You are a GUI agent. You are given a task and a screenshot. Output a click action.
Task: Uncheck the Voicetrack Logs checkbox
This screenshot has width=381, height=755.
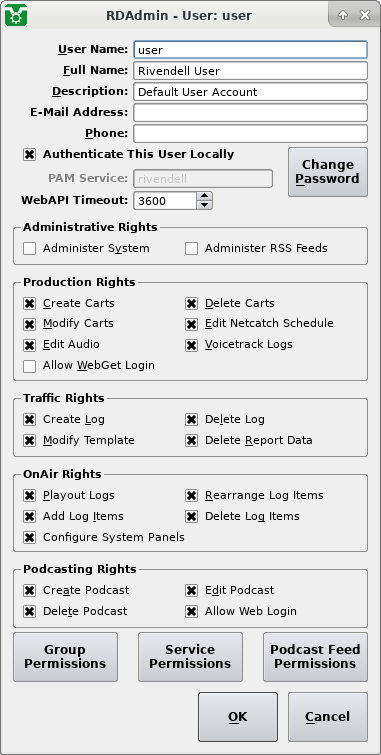point(192,345)
